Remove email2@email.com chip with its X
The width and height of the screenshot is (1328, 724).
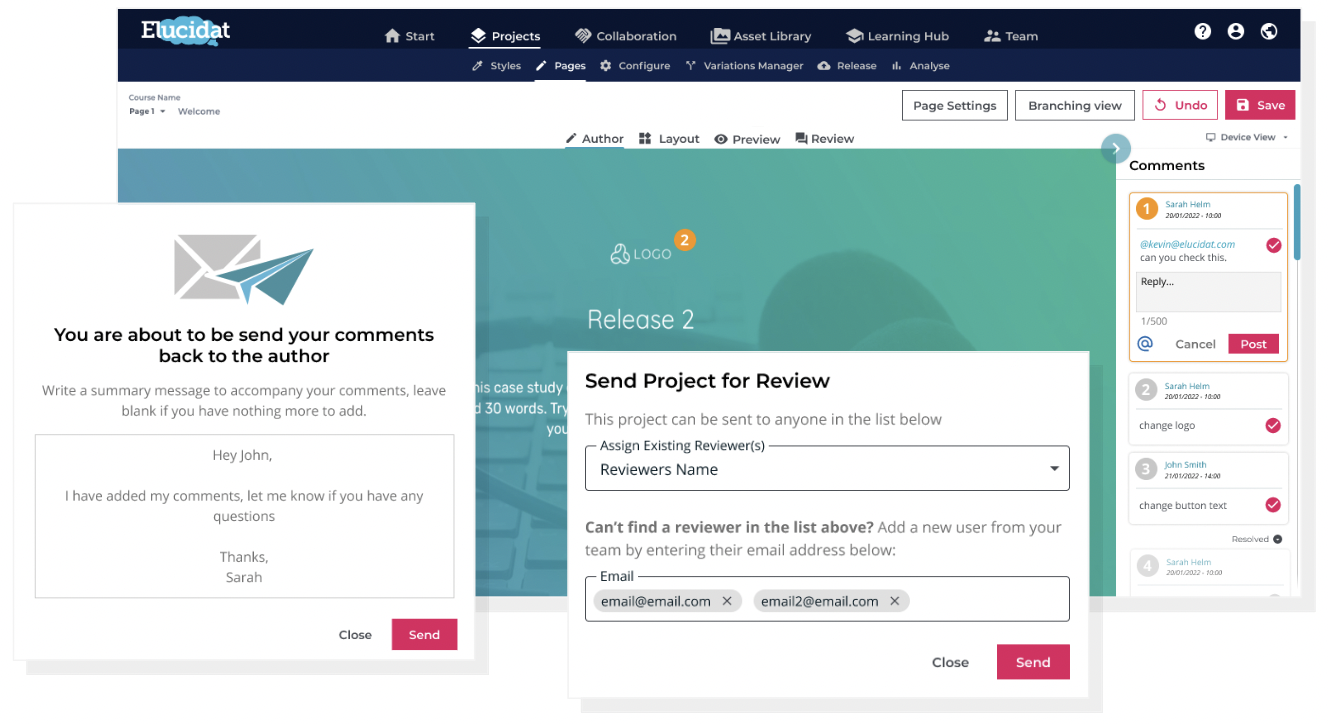click(895, 601)
